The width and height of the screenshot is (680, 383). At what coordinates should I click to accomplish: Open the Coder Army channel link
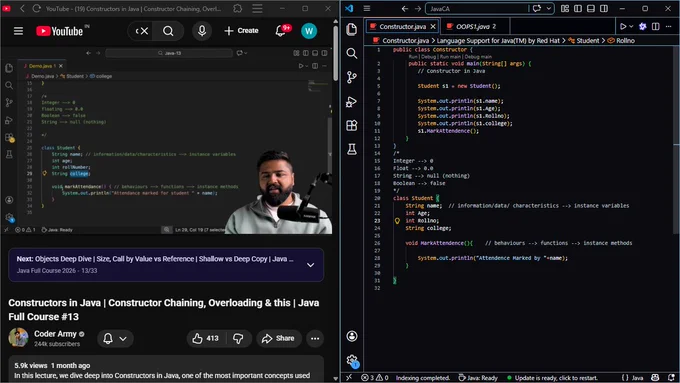coord(55,334)
